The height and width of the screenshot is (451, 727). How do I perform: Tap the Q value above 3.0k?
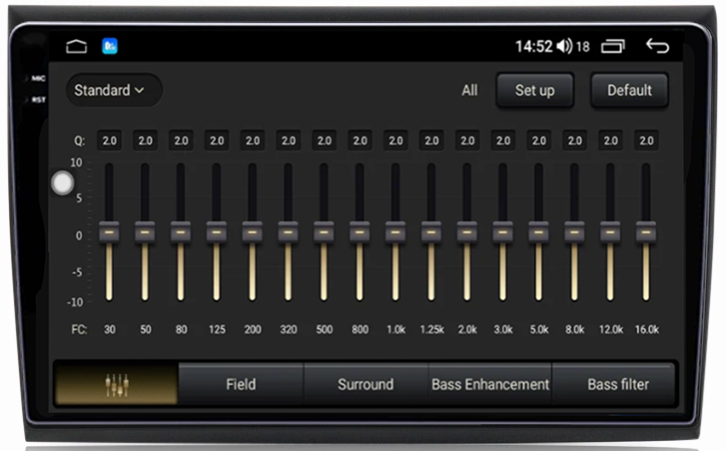point(503,140)
